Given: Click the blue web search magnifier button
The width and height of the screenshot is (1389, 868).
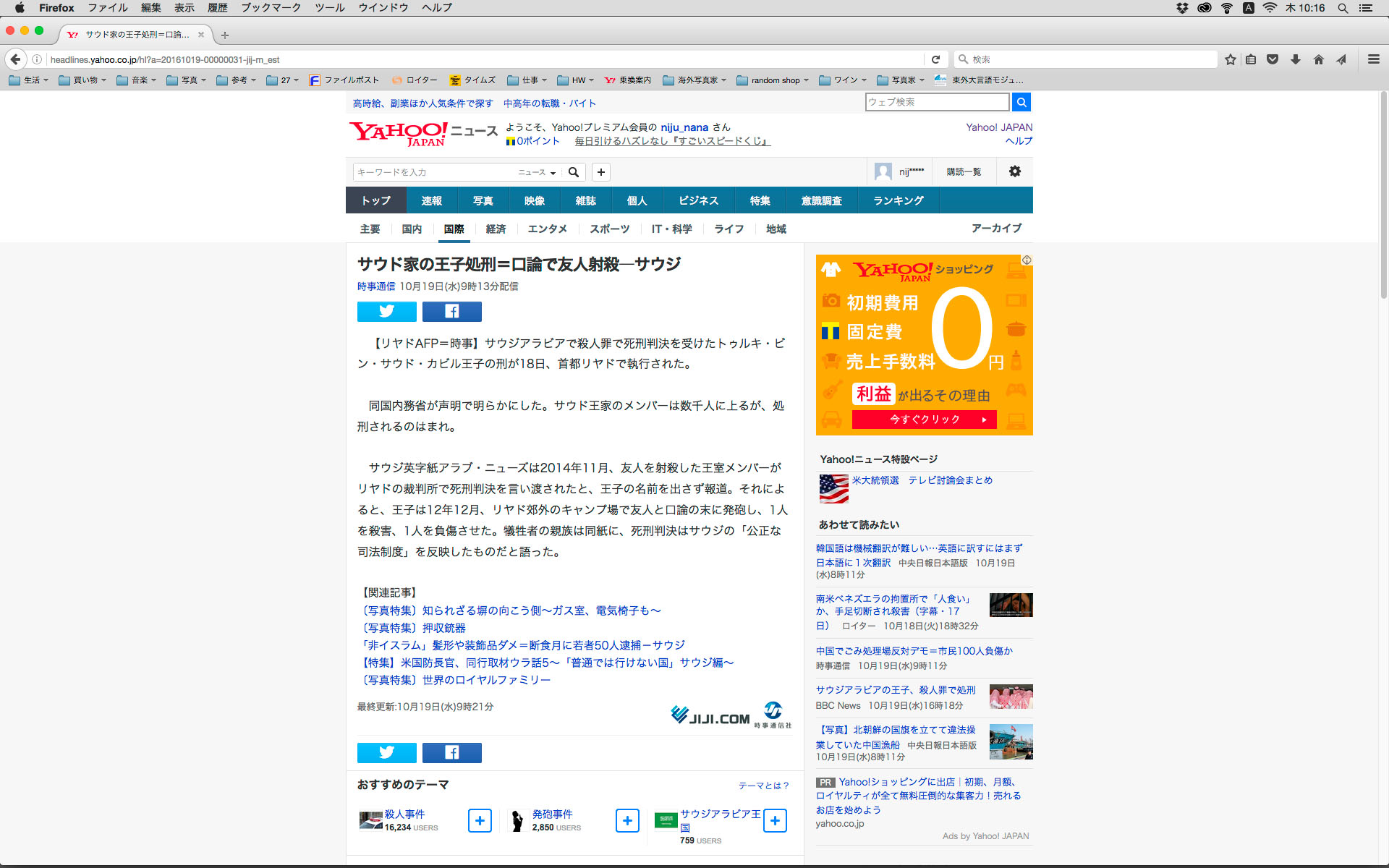Looking at the screenshot, I should click(1021, 102).
